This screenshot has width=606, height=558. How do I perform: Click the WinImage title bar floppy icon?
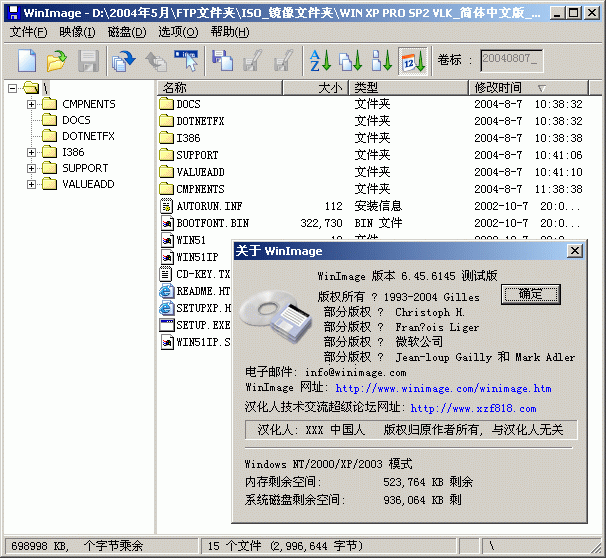click(x=14, y=13)
